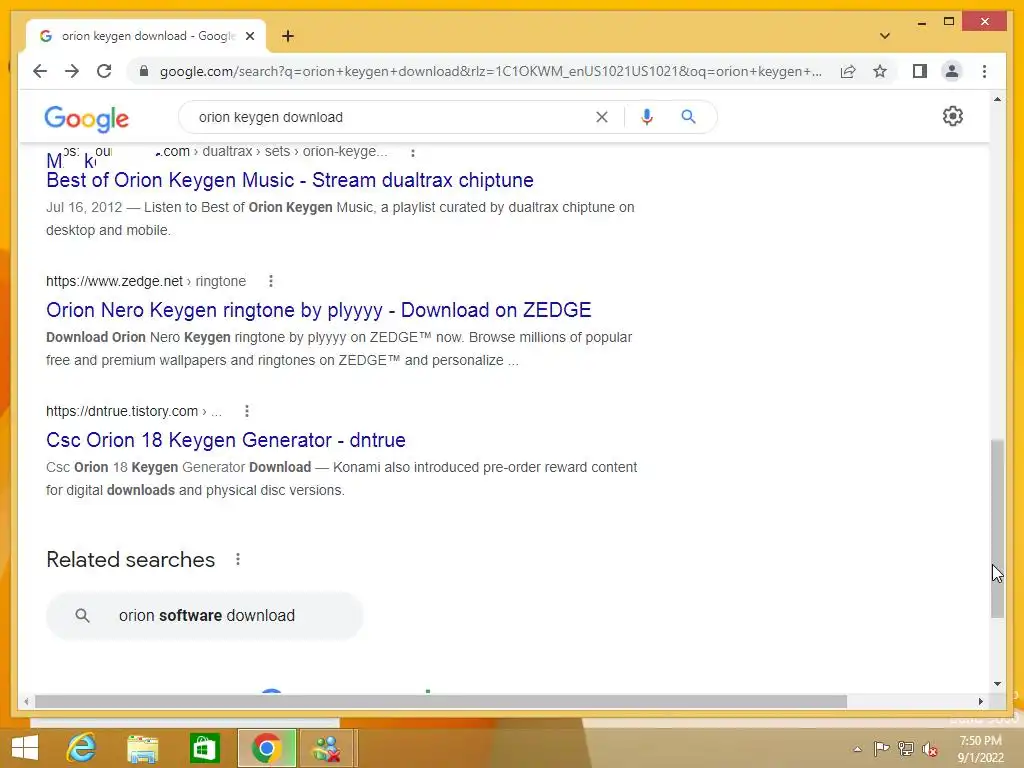Reload the Google search page
The width and height of the screenshot is (1024, 768).
point(104,71)
